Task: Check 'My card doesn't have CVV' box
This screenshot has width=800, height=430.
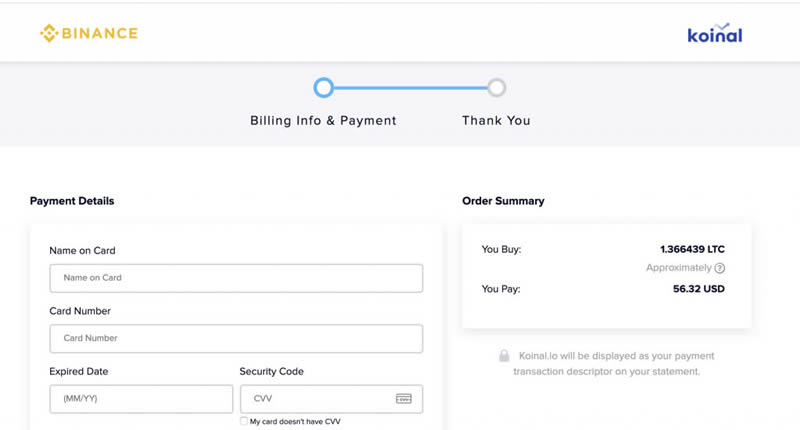Action: click(245, 422)
